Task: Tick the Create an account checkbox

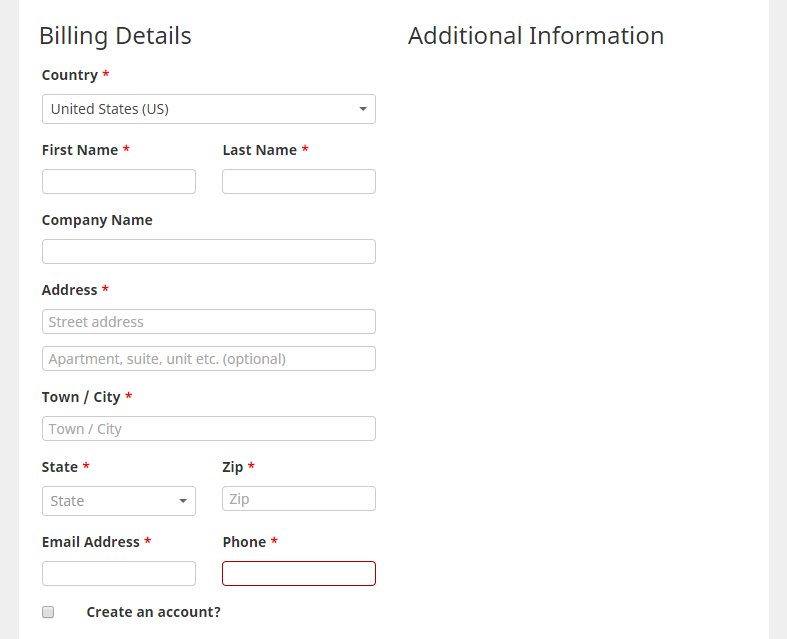Action: point(48,612)
